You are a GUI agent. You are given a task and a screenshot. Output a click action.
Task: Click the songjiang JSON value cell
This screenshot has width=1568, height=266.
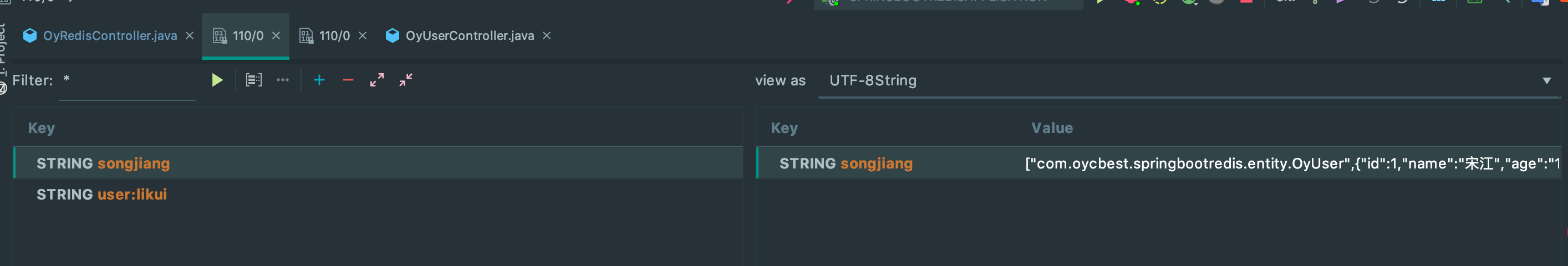pyautogui.click(x=1290, y=163)
